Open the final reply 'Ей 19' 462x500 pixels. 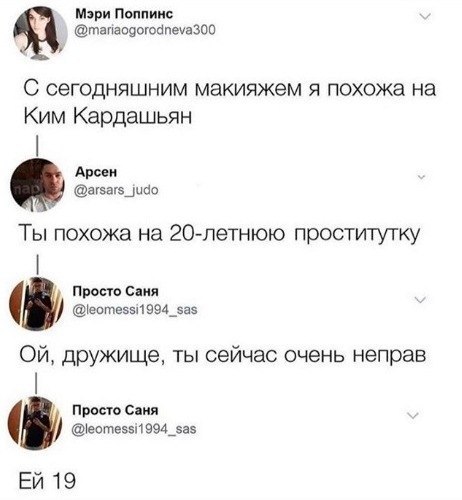47,480
